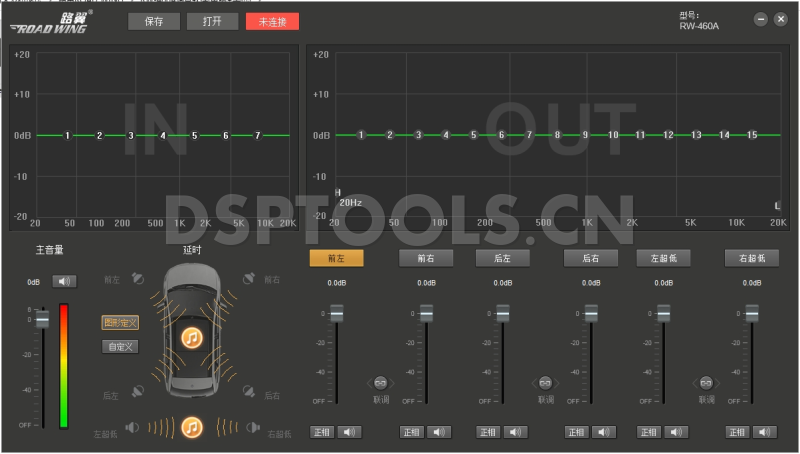Mute the master volume speaker icon
The image size is (800, 454).
[x=65, y=282]
